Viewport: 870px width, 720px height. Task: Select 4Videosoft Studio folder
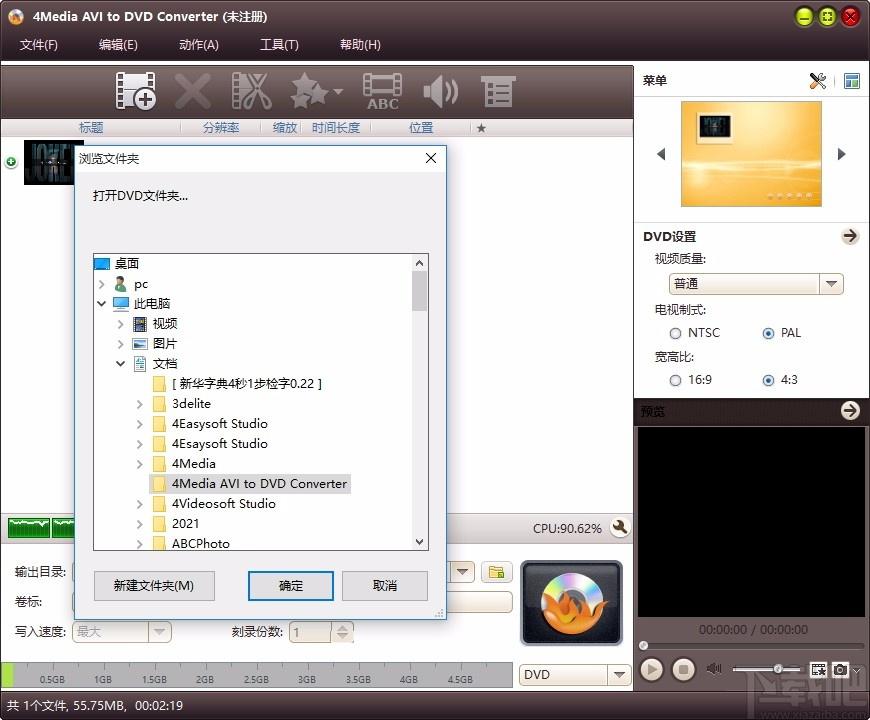click(224, 504)
